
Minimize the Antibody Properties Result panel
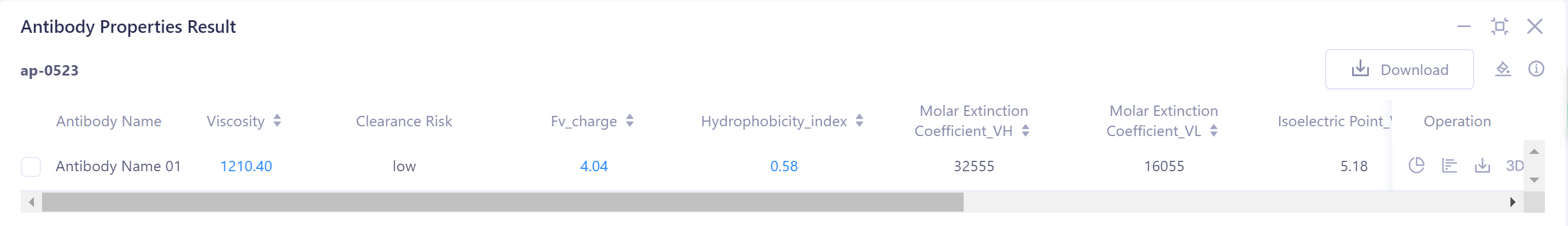pyautogui.click(x=1464, y=26)
